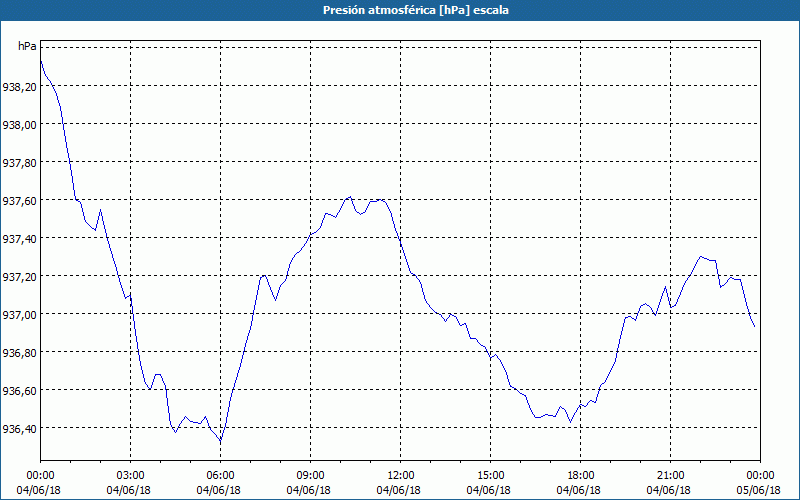Image resolution: width=800 pixels, height=500 pixels.
Task: Click the pressure minimum point at 06:00
Action: pyautogui.click(x=220, y=441)
